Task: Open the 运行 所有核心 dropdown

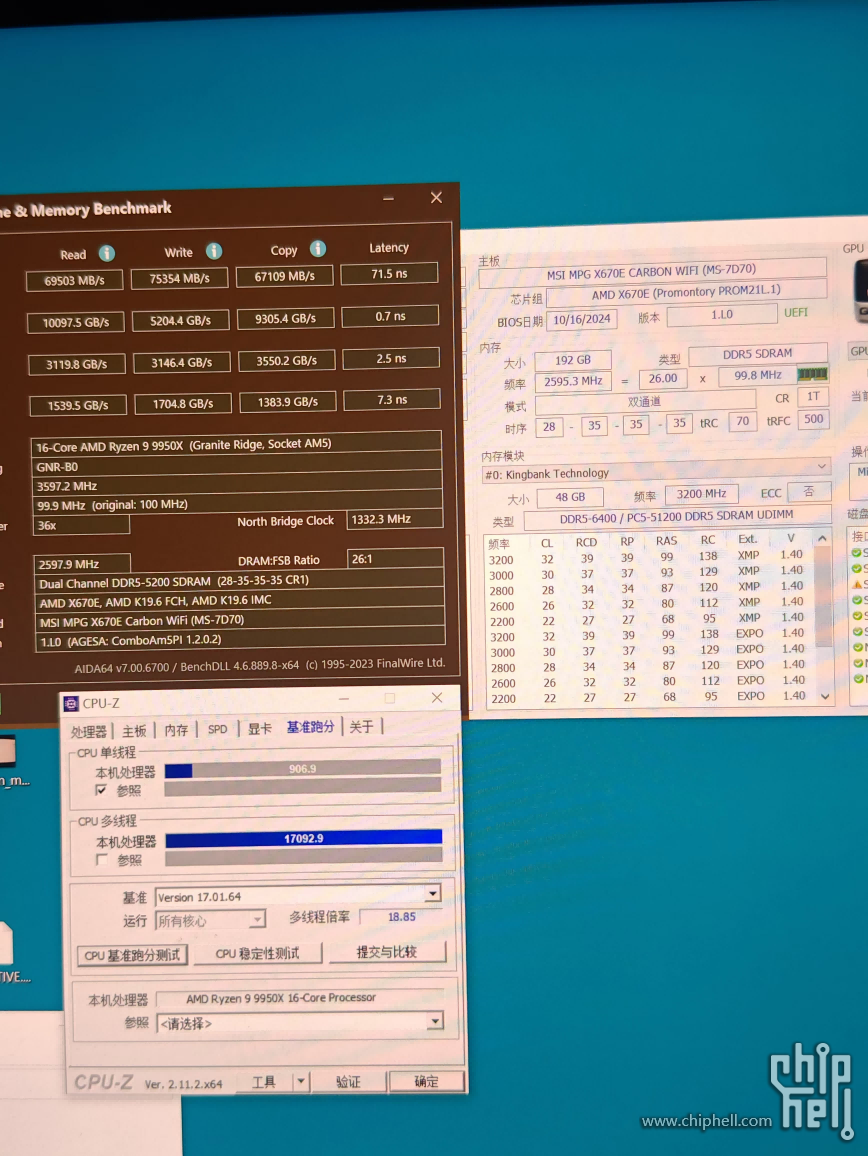Action: click(x=257, y=919)
